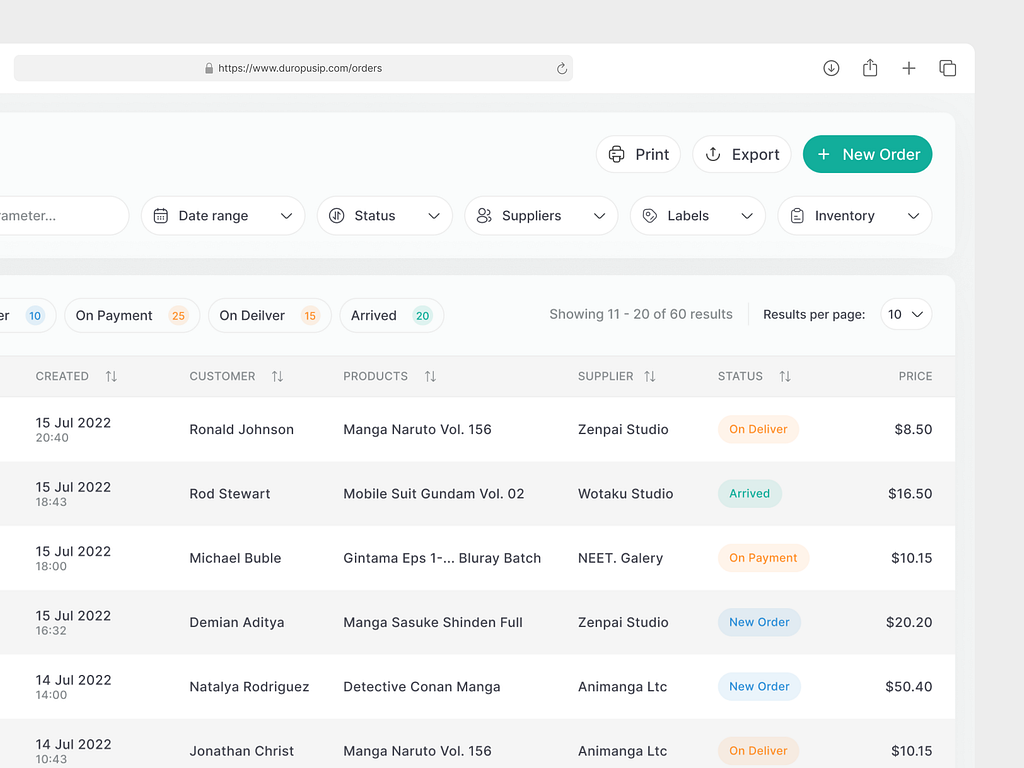Viewport: 1024px width, 768px height.
Task: Click the people icon in Suppliers filter
Action: (x=484, y=215)
